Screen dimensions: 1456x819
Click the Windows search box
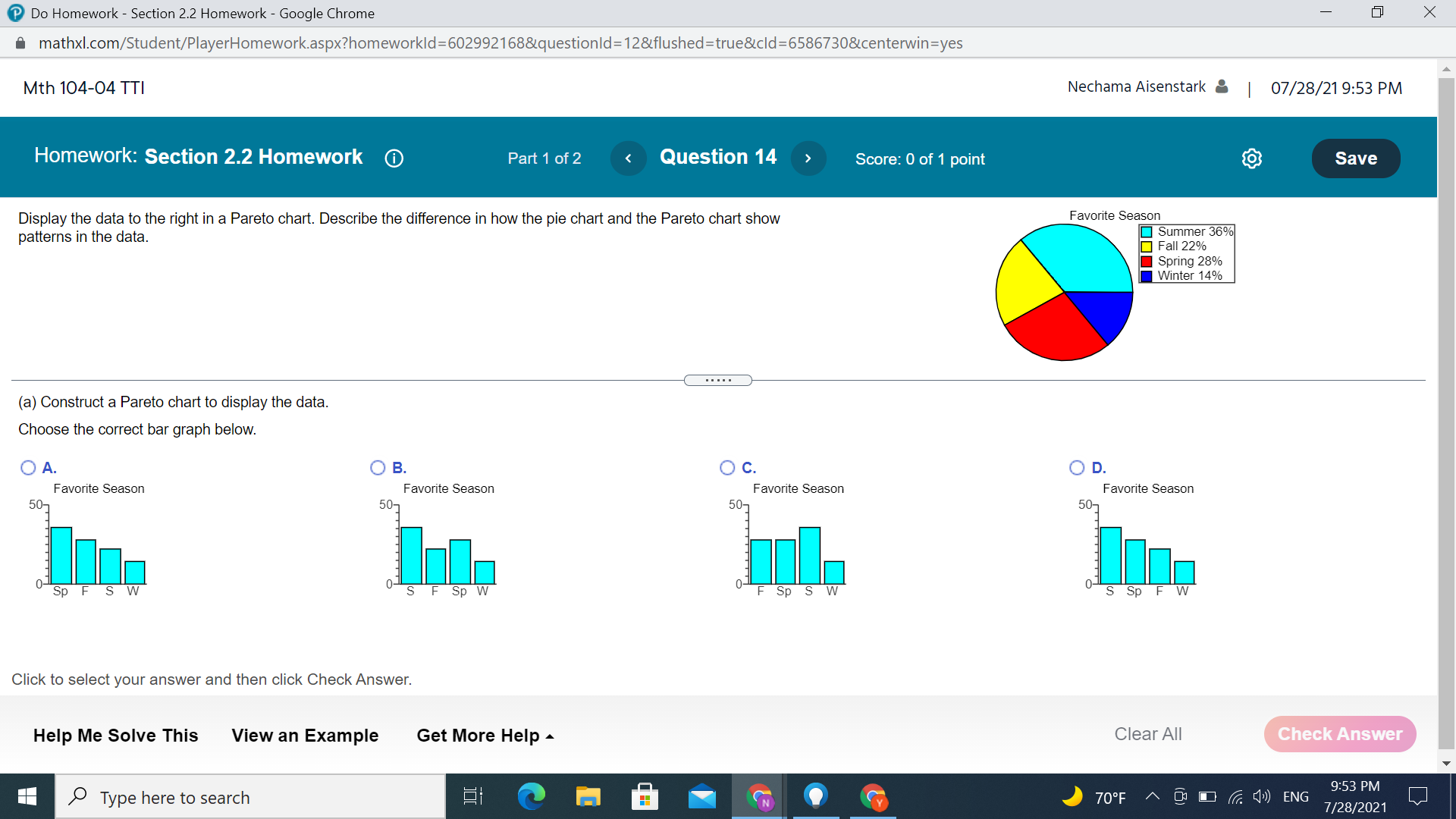pyautogui.click(x=250, y=797)
